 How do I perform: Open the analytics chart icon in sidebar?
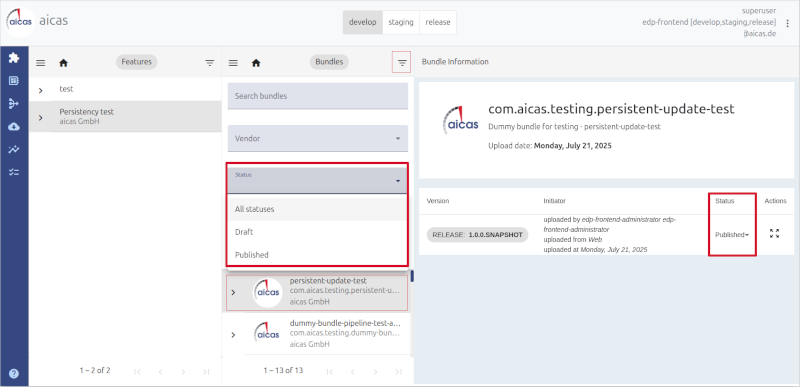14,149
